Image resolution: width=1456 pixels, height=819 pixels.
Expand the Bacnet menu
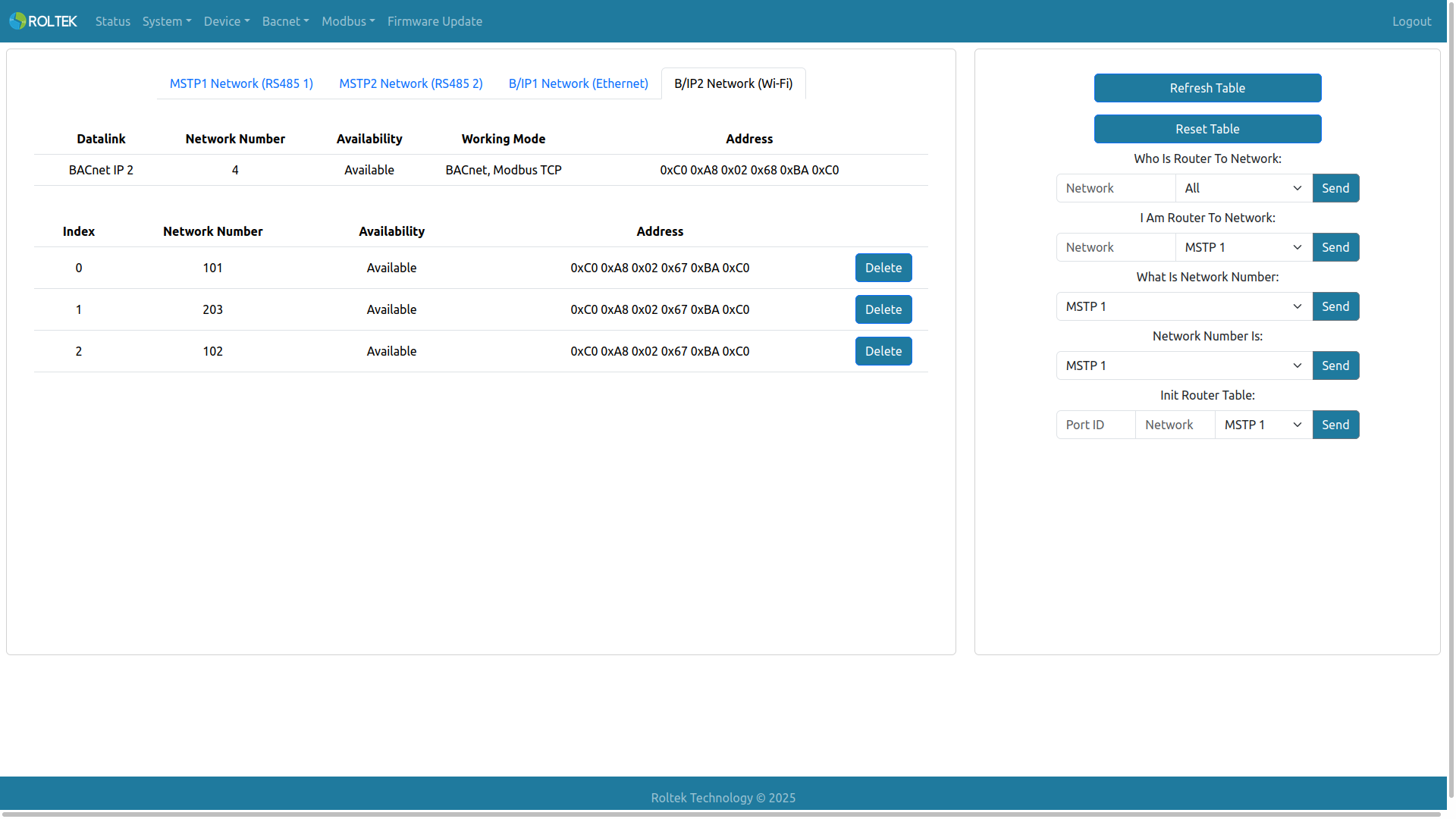pos(286,21)
